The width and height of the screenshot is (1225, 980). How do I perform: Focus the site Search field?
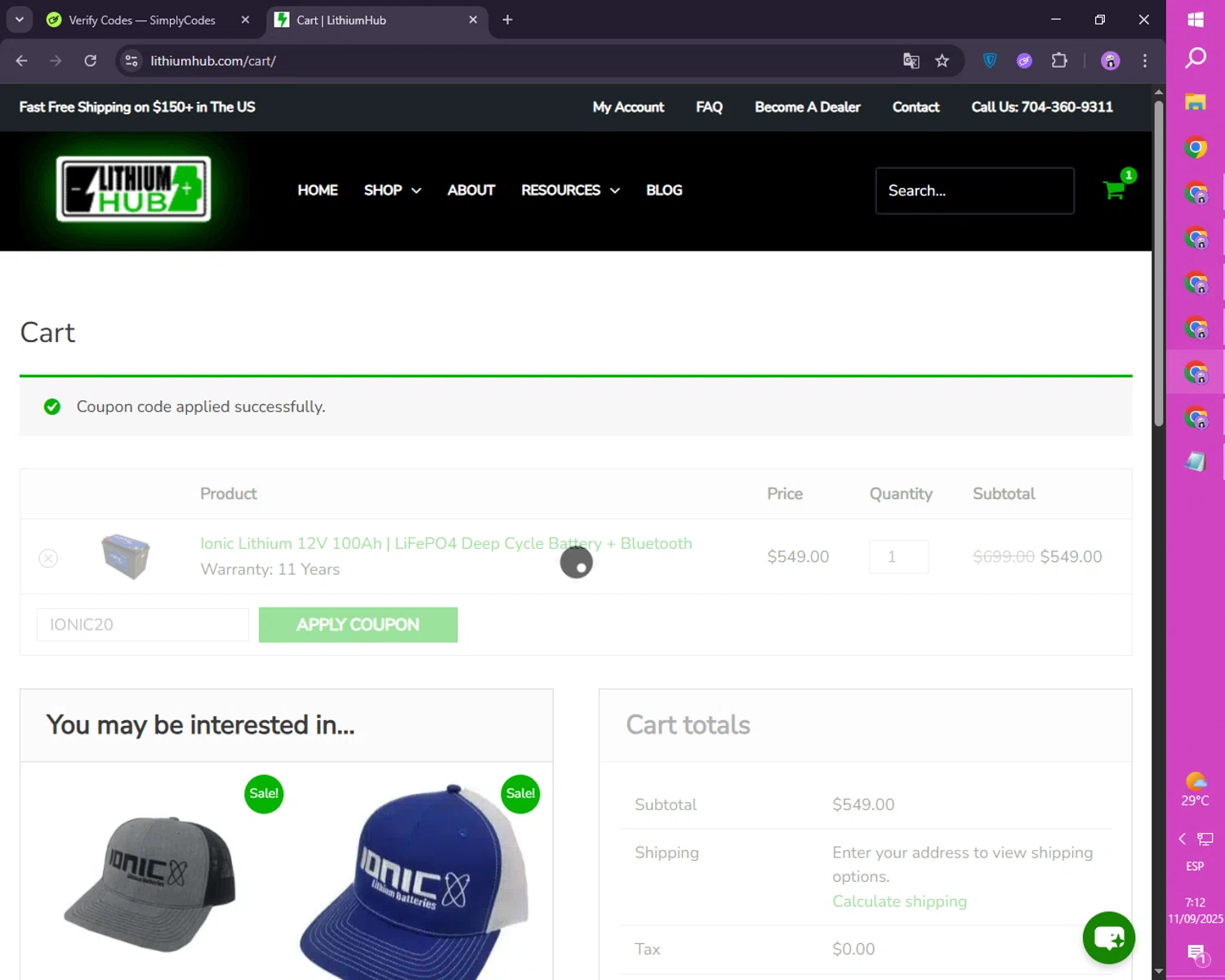(x=974, y=190)
